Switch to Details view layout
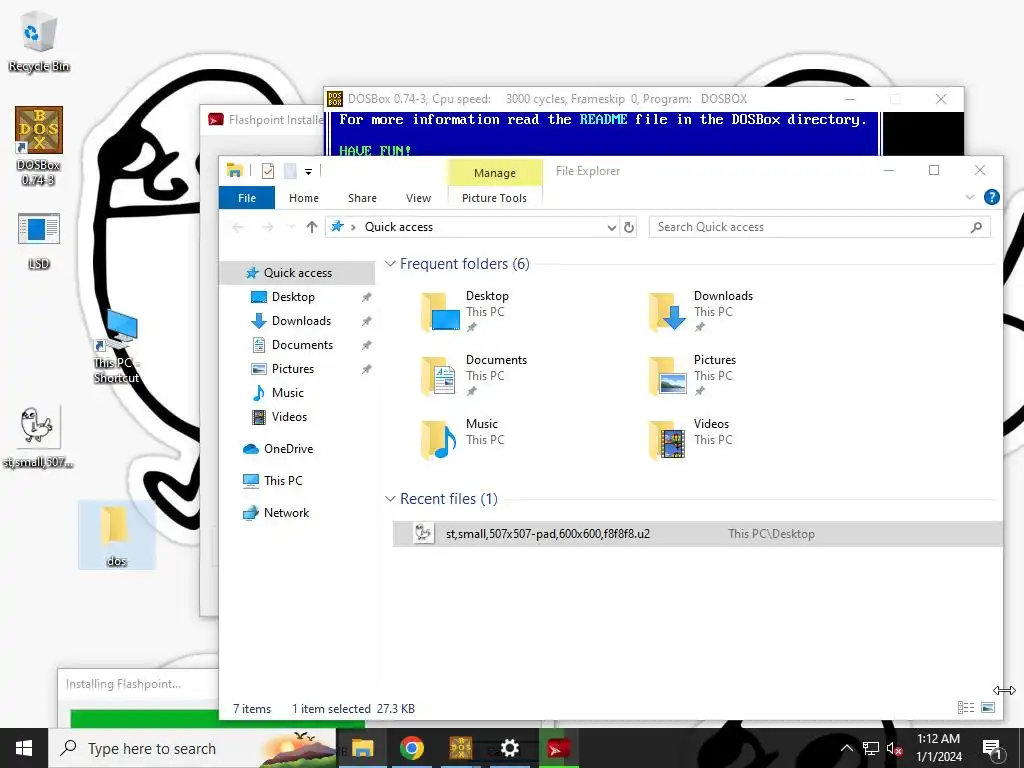 tap(966, 707)
